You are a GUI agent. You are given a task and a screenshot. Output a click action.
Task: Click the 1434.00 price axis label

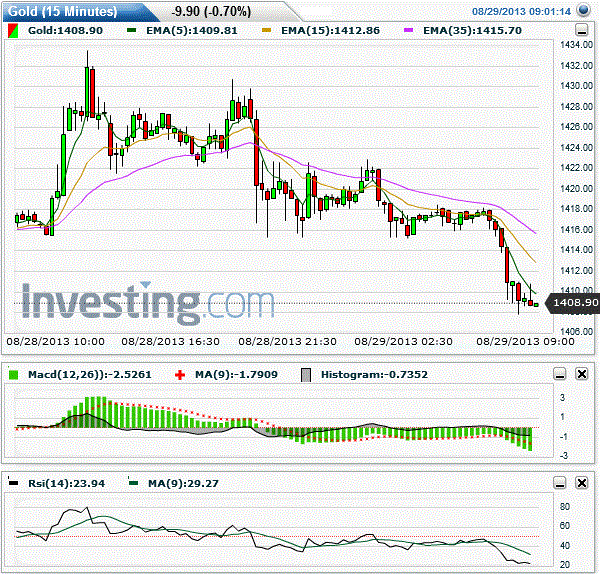pyautogui.click(x=577, y=45)
